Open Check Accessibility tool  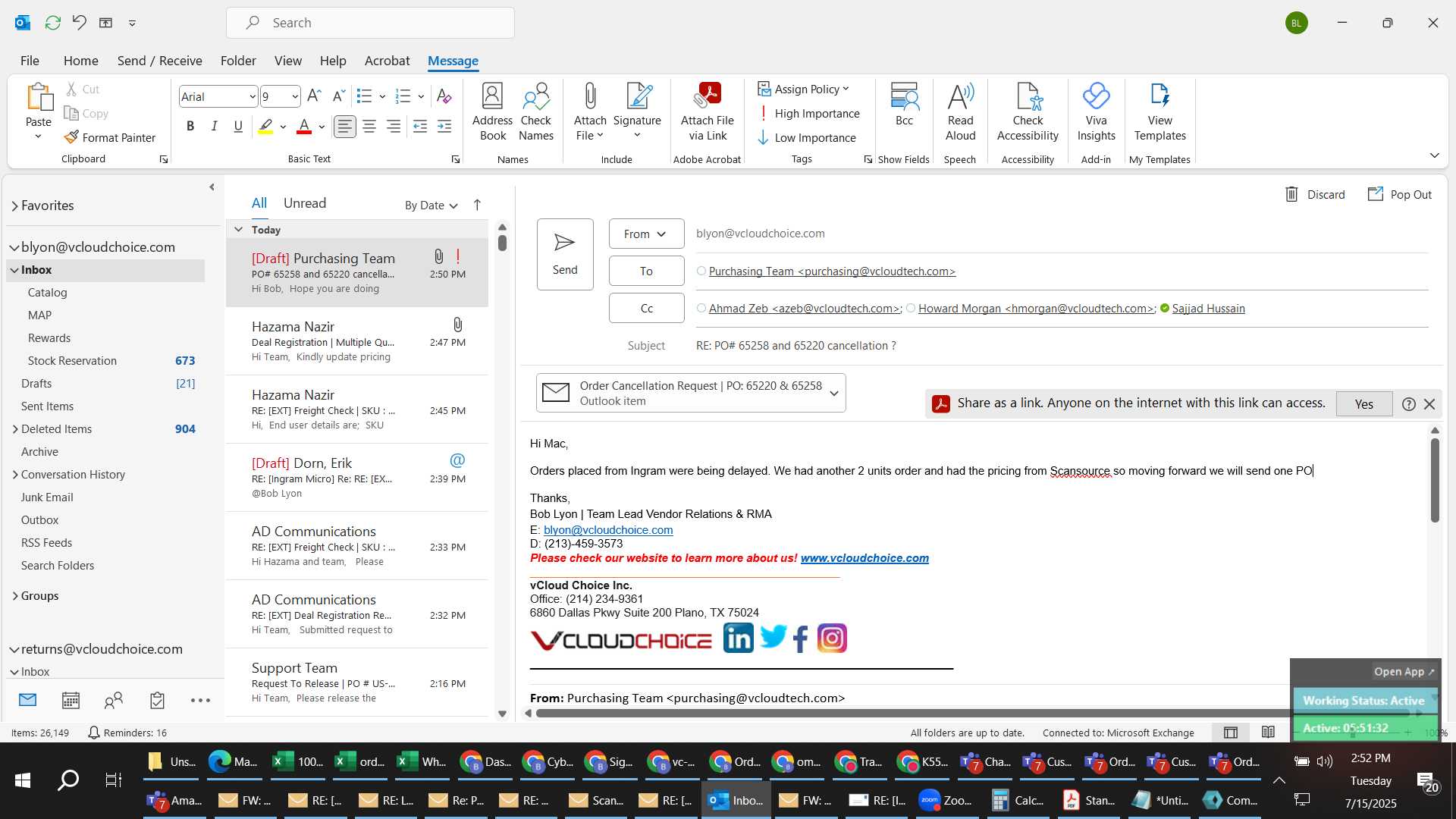[x=1028, y=112]
